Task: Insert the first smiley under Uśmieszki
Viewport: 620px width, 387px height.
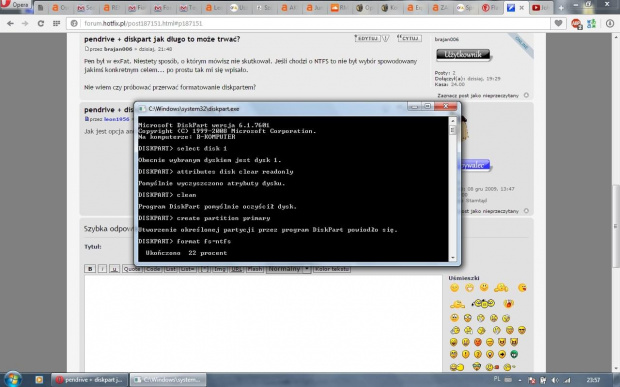Action: click(454, 288)
